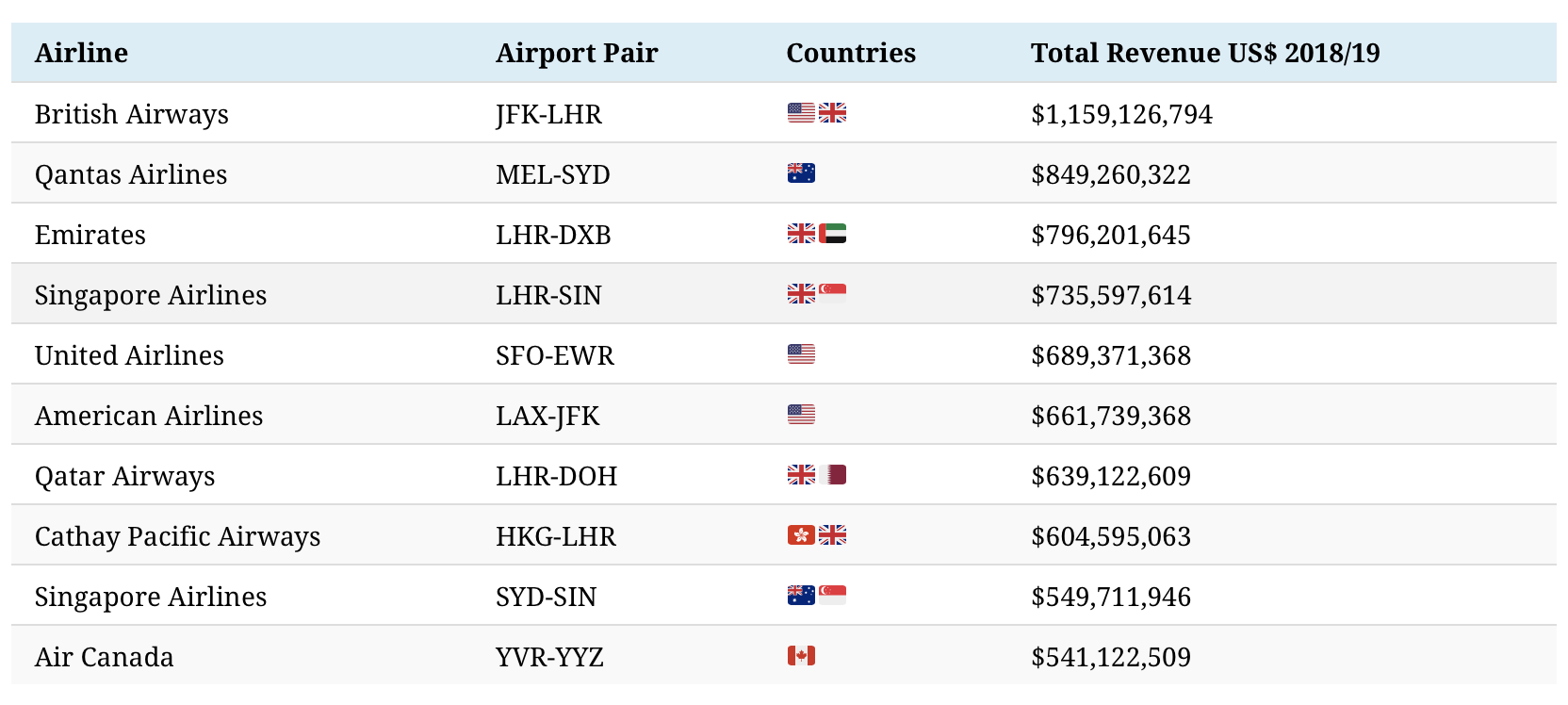Click the Airport Pair column header
1568x705 pixels.
[x=577, y=53]
